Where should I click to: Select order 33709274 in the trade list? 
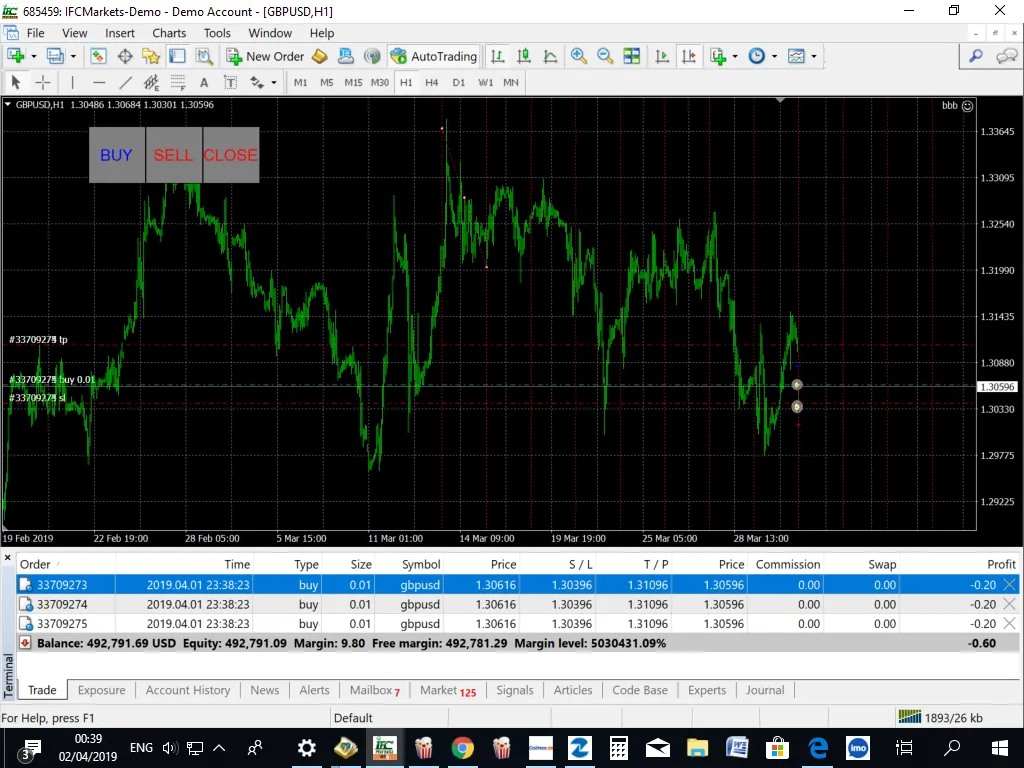tap(62, 604)
